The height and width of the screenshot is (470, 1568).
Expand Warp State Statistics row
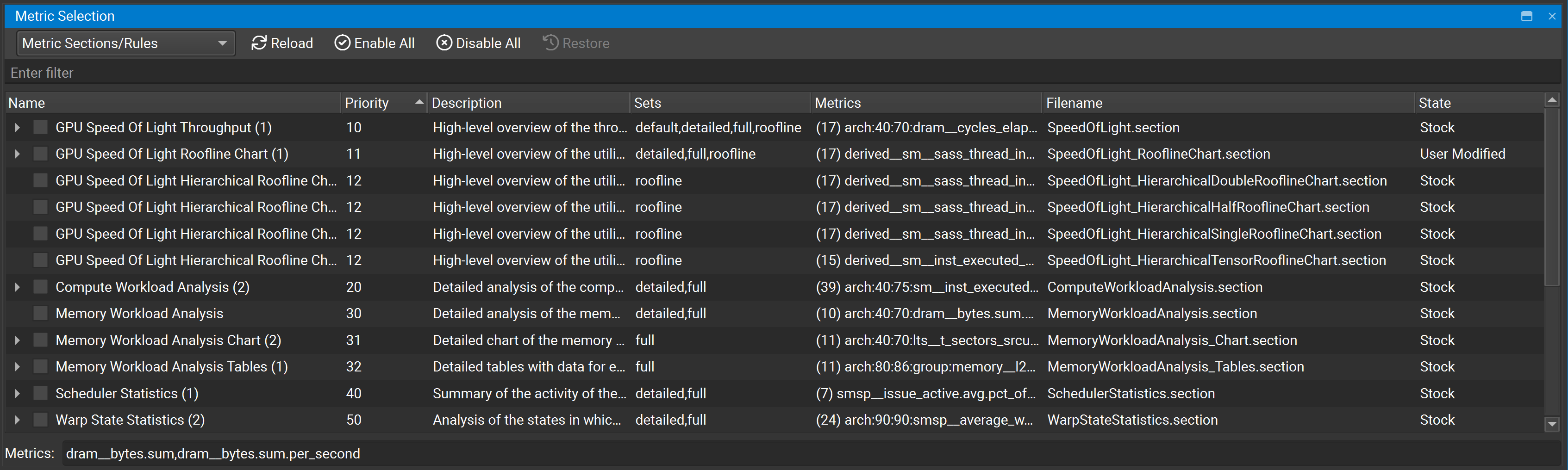point(17,420)
